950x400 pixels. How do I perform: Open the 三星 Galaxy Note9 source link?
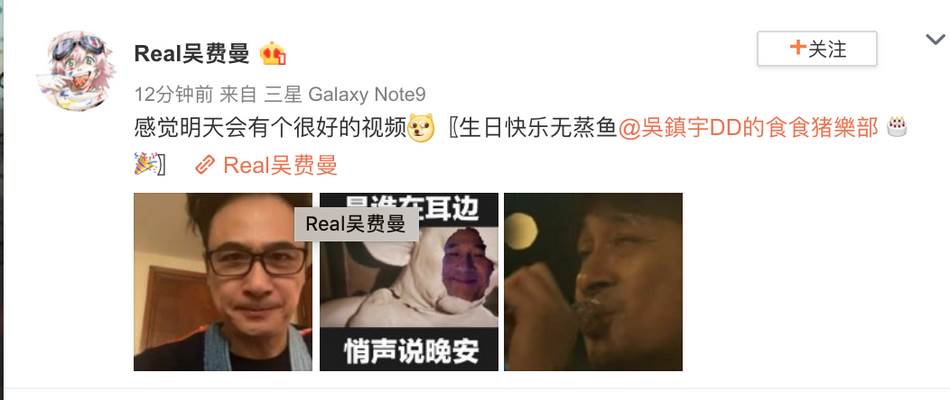point(345,95)
